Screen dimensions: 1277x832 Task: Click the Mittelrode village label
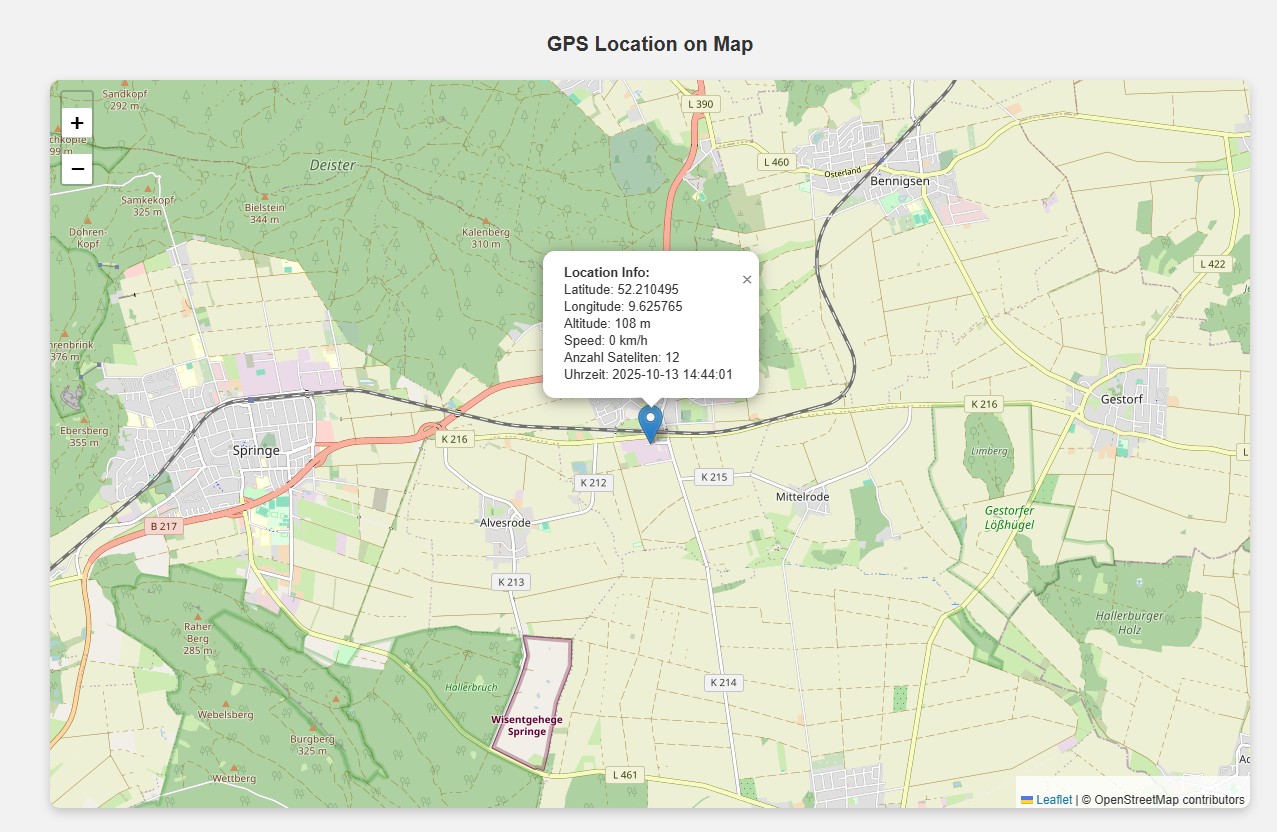click(x=802, y=497)
